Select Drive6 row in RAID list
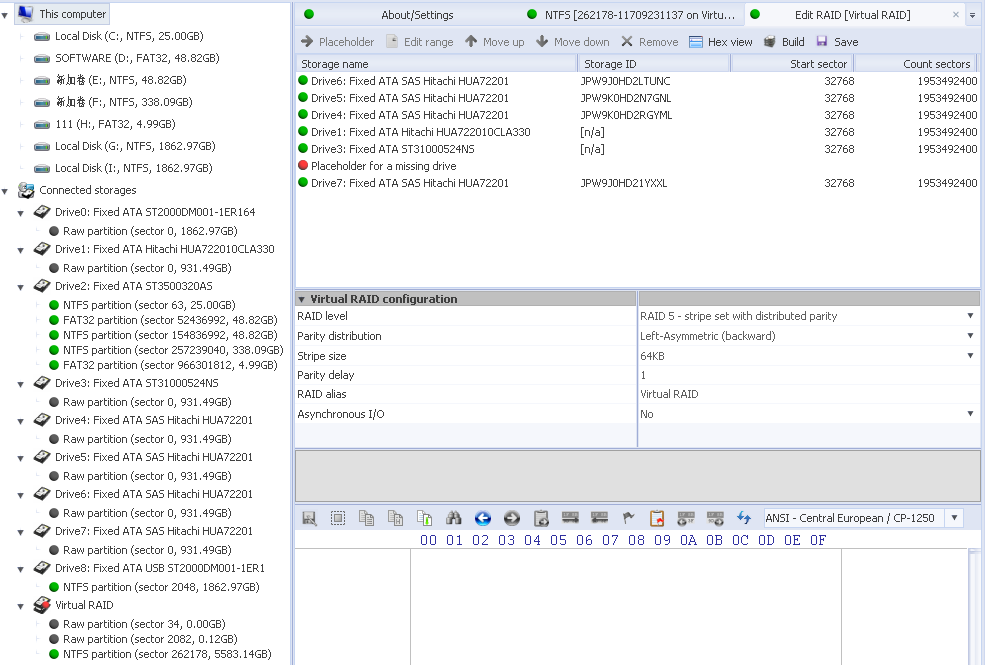Image resolution: width=985 pixels, height=665 pixels. pos(638,81)
